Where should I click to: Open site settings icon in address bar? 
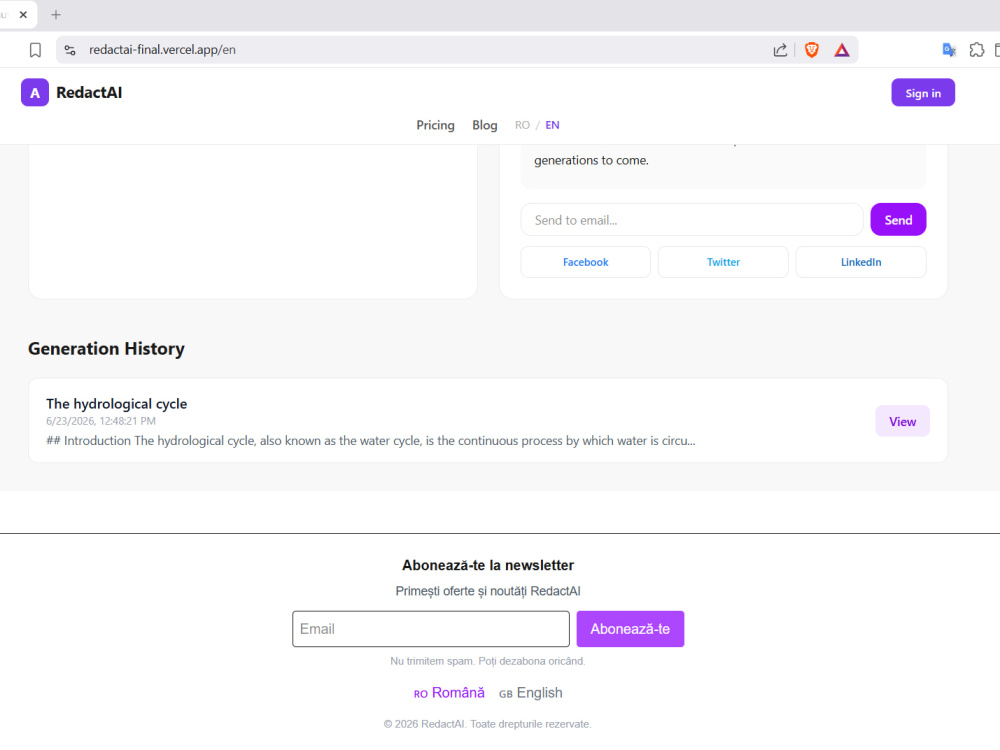click(x=70, y=50)
